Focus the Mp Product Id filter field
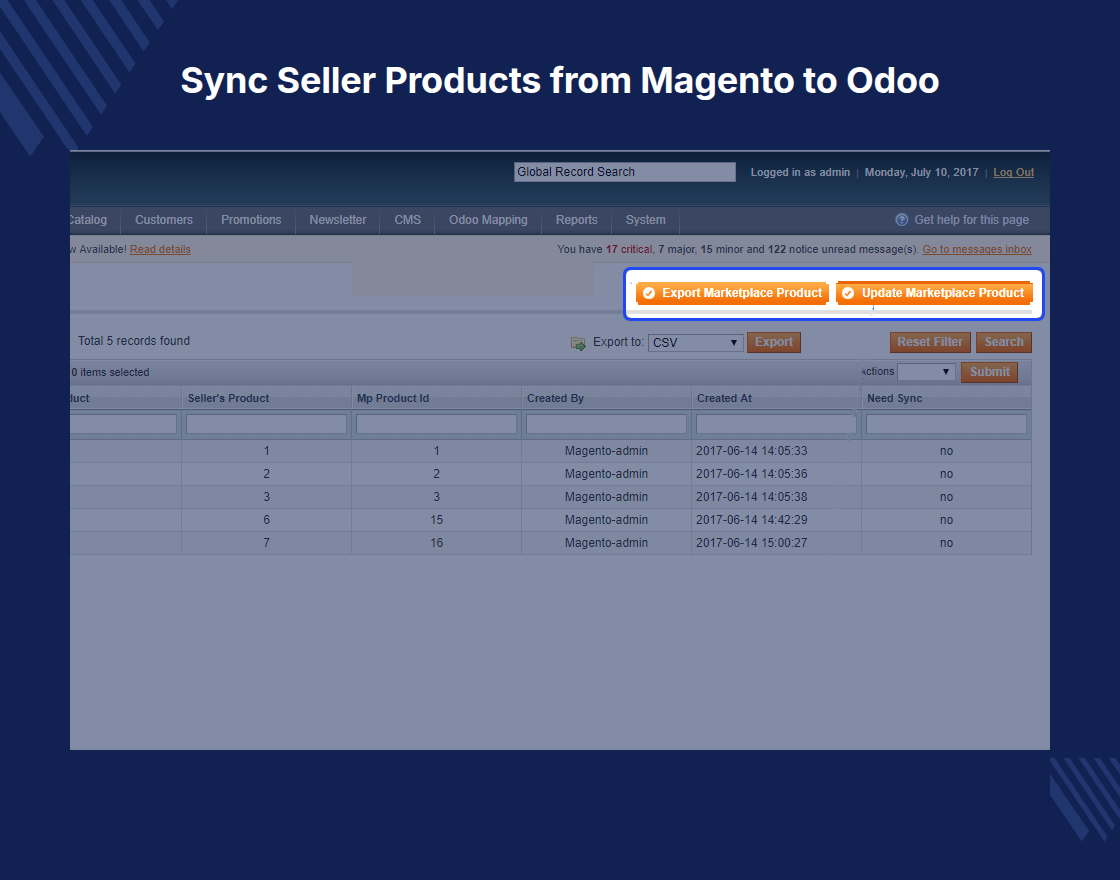 coord(436,424)
